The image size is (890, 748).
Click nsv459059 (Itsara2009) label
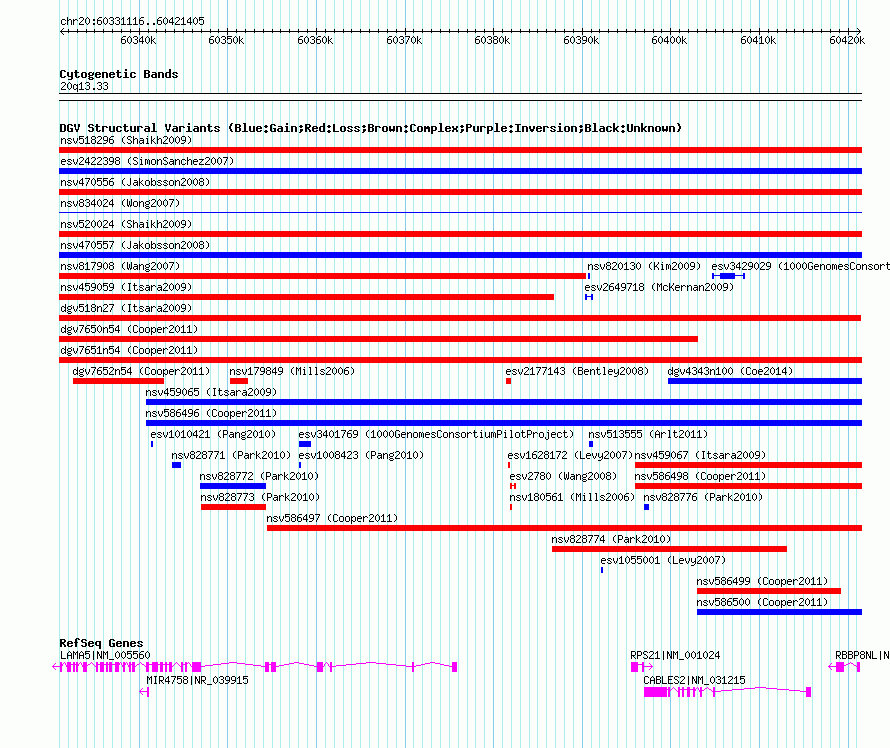pos(126,287)
